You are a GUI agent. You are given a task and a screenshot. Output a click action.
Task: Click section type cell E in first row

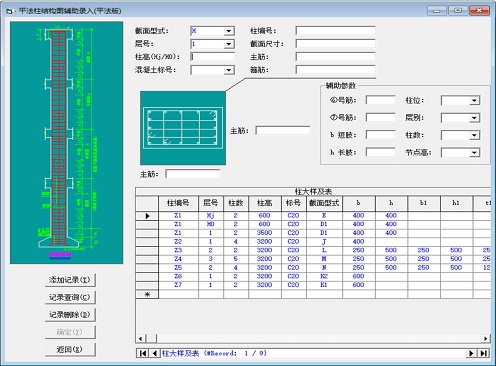(x=324, y=216)
